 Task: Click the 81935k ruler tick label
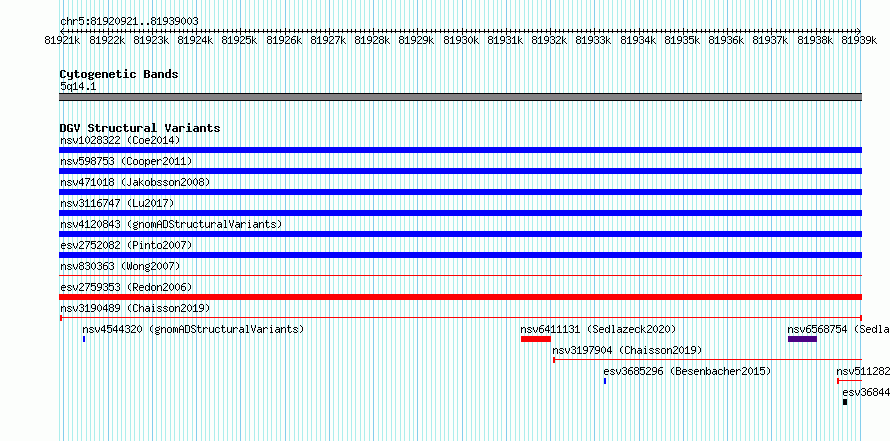(x=683, y=40)
